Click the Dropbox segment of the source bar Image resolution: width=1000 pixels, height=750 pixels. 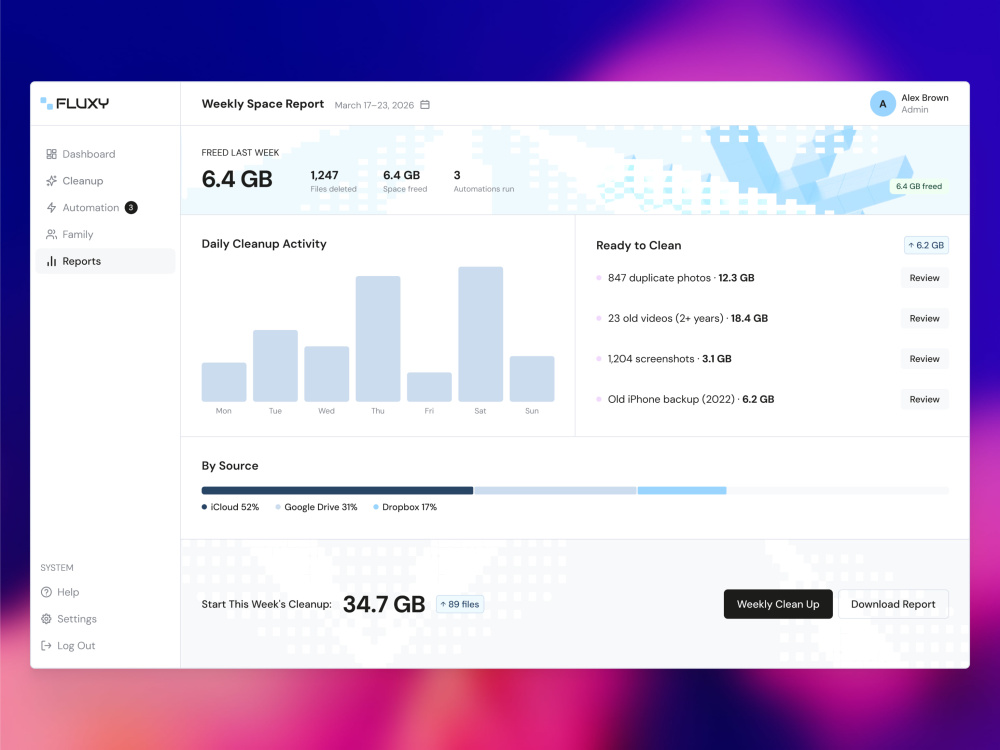[682, 490]
